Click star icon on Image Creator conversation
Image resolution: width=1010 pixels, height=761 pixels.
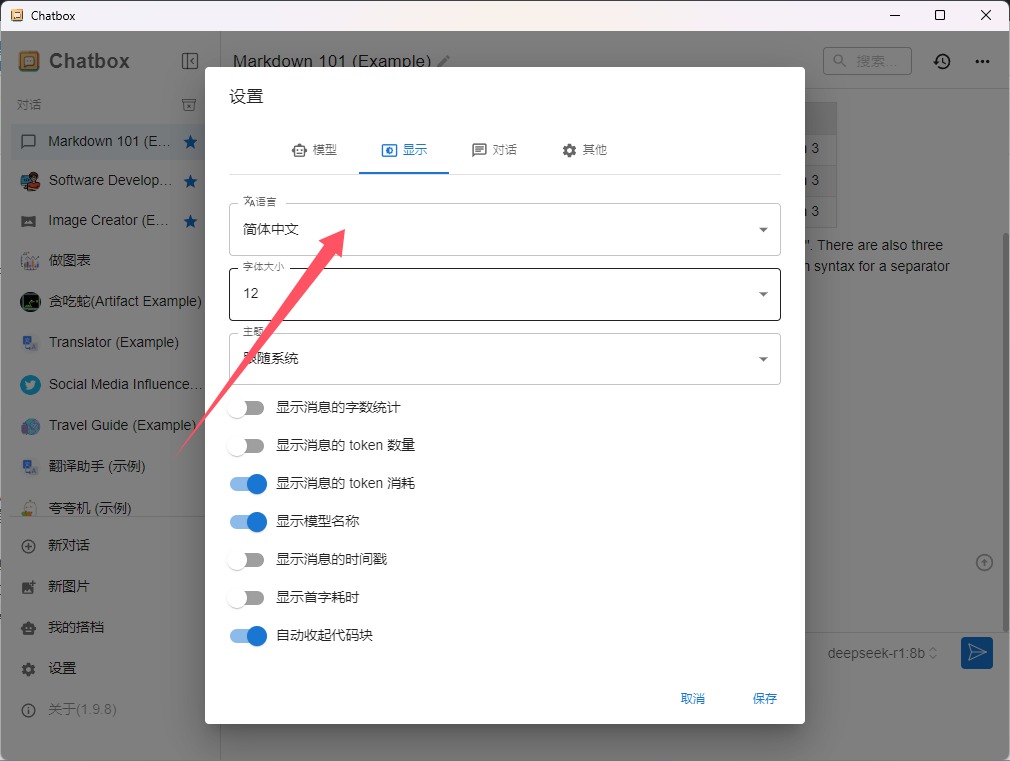(190, 221)
